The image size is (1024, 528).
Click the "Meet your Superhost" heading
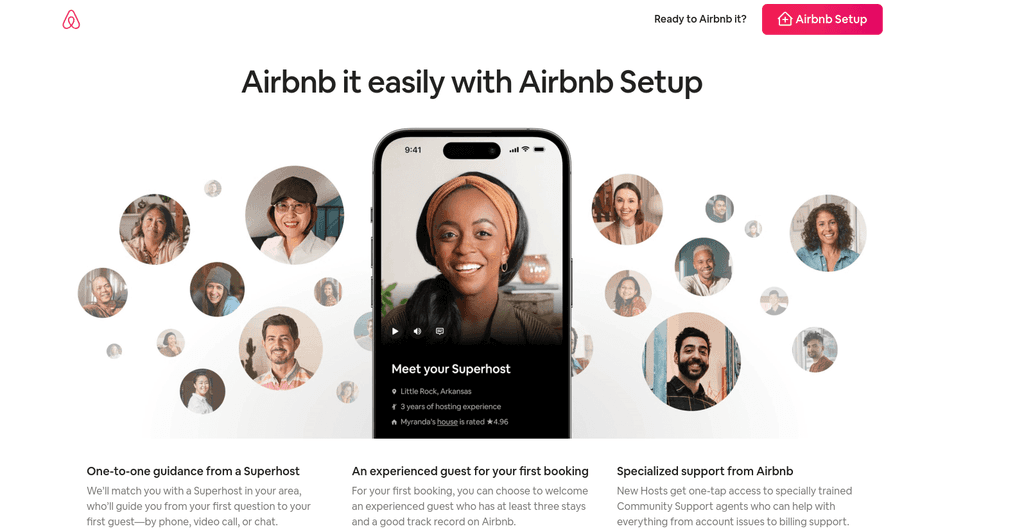tap(451, 369)
